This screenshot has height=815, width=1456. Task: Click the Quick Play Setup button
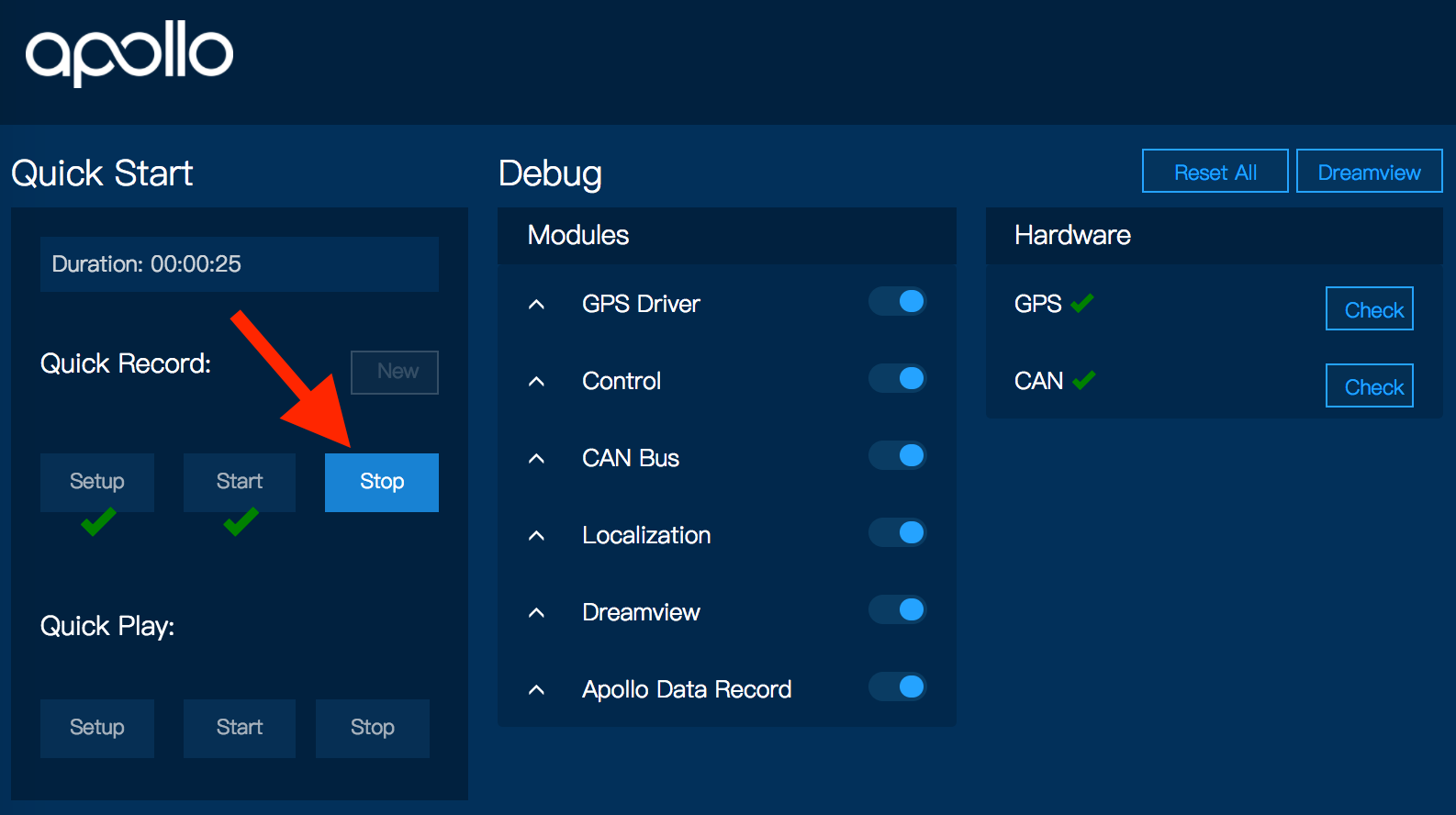(97, 728)
